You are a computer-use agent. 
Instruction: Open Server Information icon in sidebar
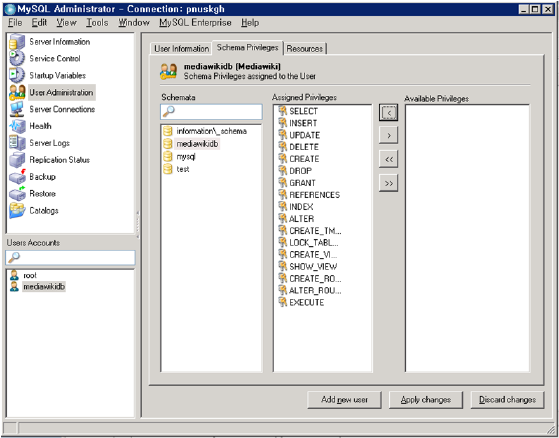[17, 42]
